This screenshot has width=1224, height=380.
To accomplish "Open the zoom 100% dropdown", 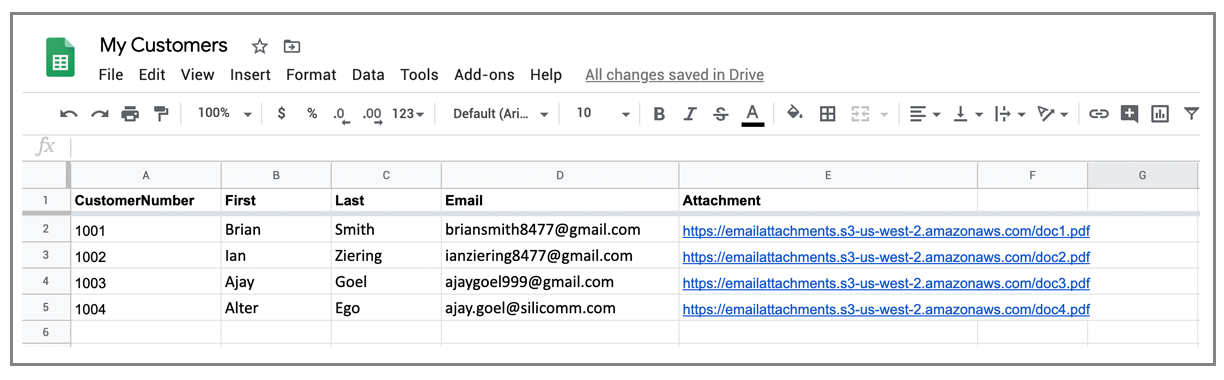I will (224, 114).
